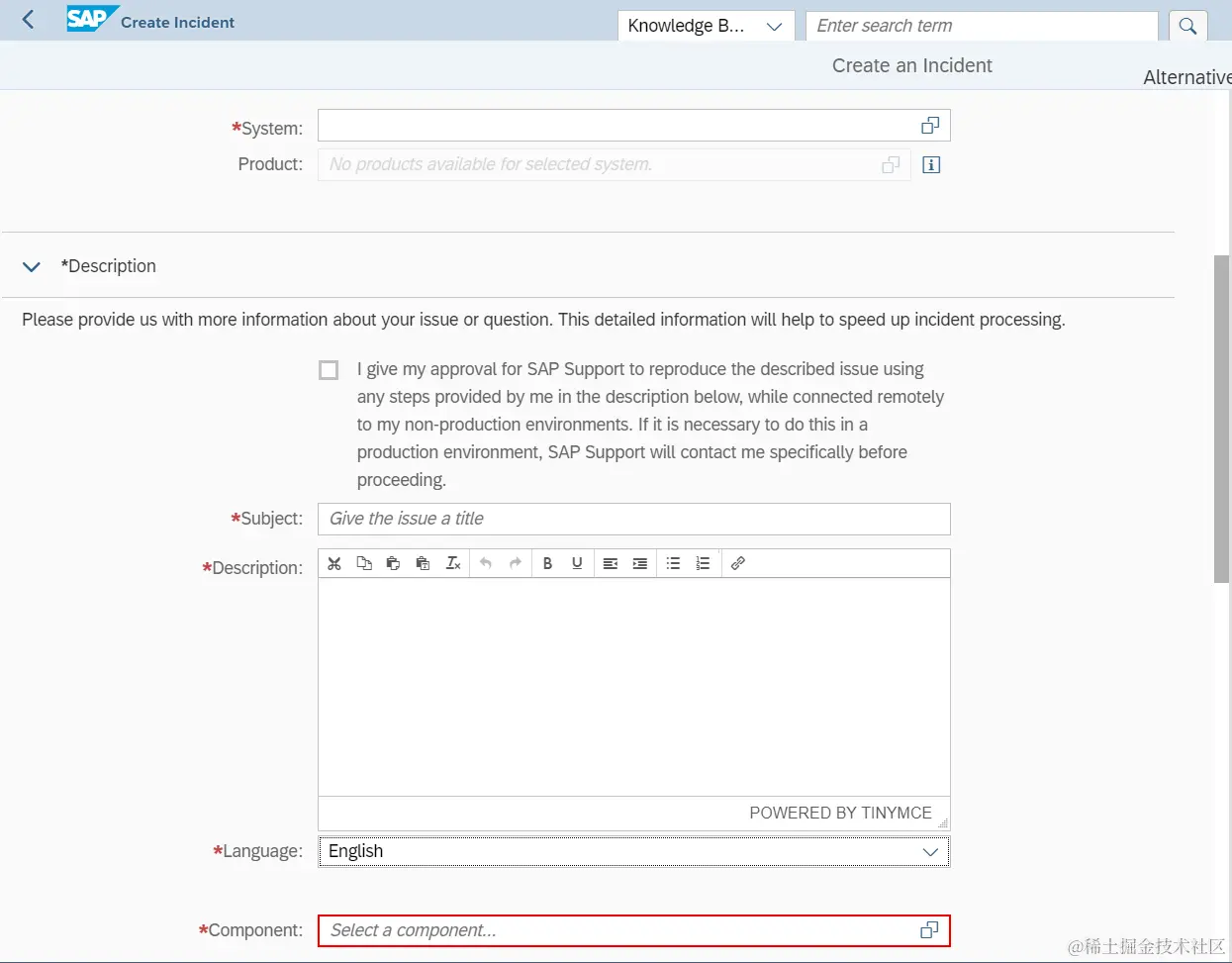Toggle underline formatting
1232x963 pixels.
(577, 563)
